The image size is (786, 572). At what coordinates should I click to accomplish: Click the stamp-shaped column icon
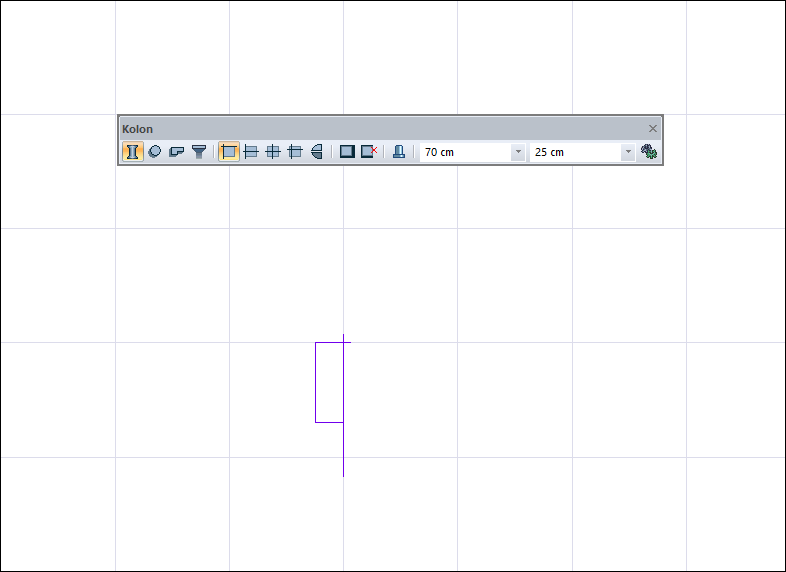(x=399, y=151)
